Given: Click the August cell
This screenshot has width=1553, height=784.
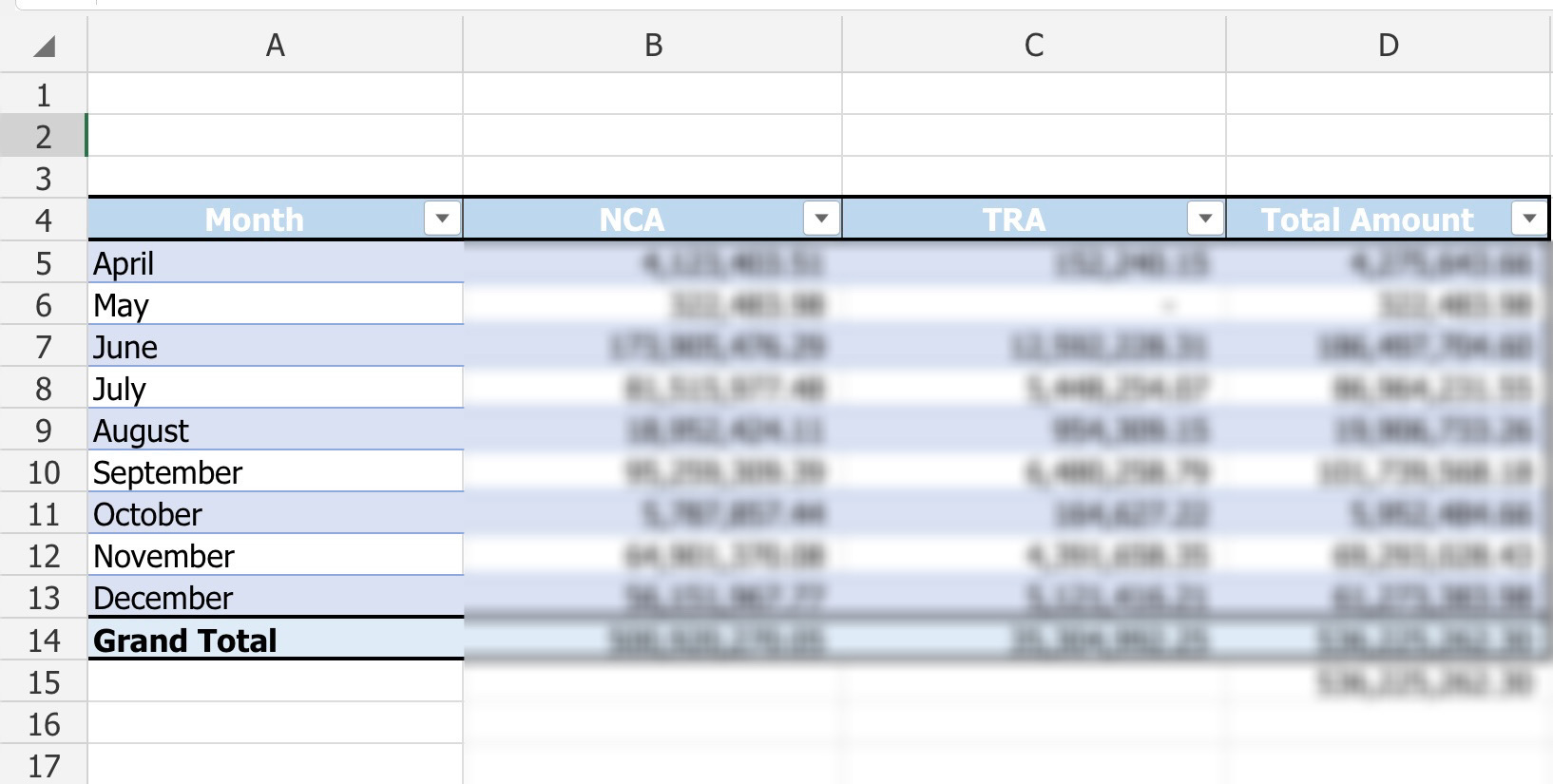Looking at the screenshot, I should [x=276, y=430].
